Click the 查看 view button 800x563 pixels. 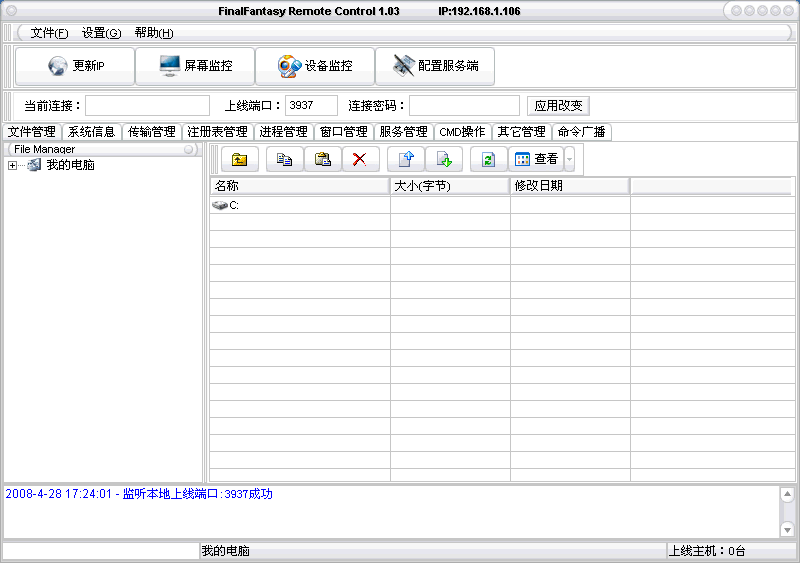point(535,159)
